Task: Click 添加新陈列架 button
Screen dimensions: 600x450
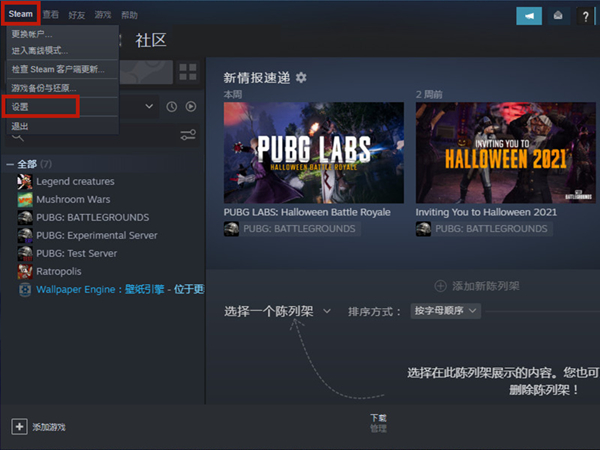Action: click(x=477, y=286)
